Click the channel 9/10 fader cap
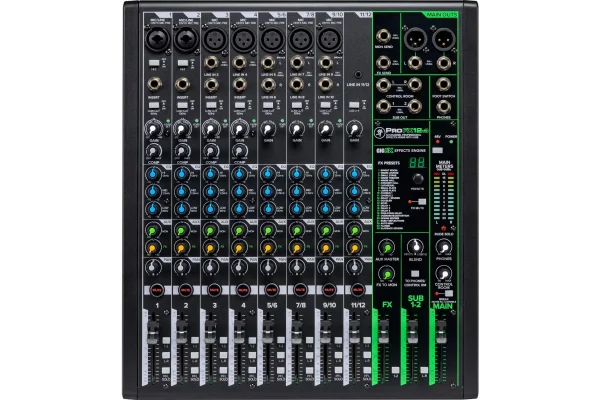 pos(325,331)
